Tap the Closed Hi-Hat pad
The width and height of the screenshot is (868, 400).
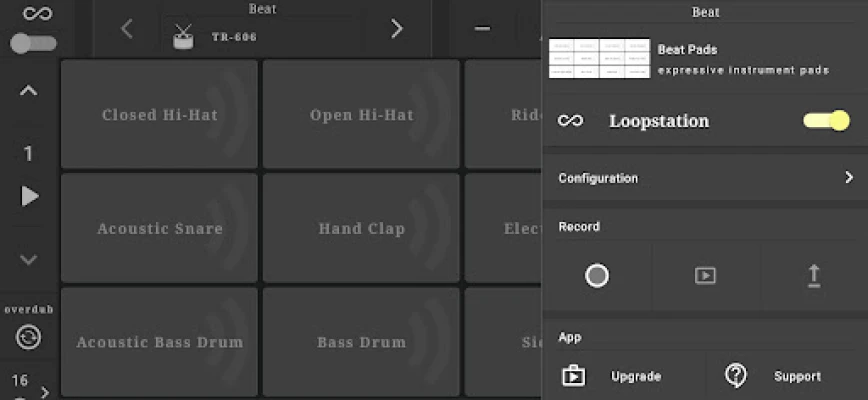(x=159, y=114)
